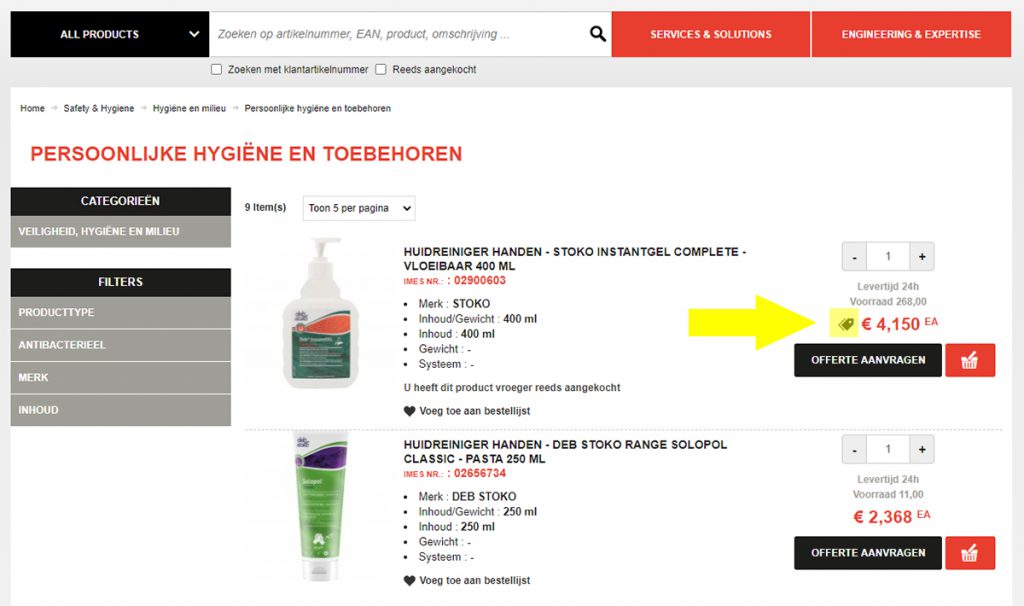
Task: Expand the Producttype filter
Action: (121, 313)
